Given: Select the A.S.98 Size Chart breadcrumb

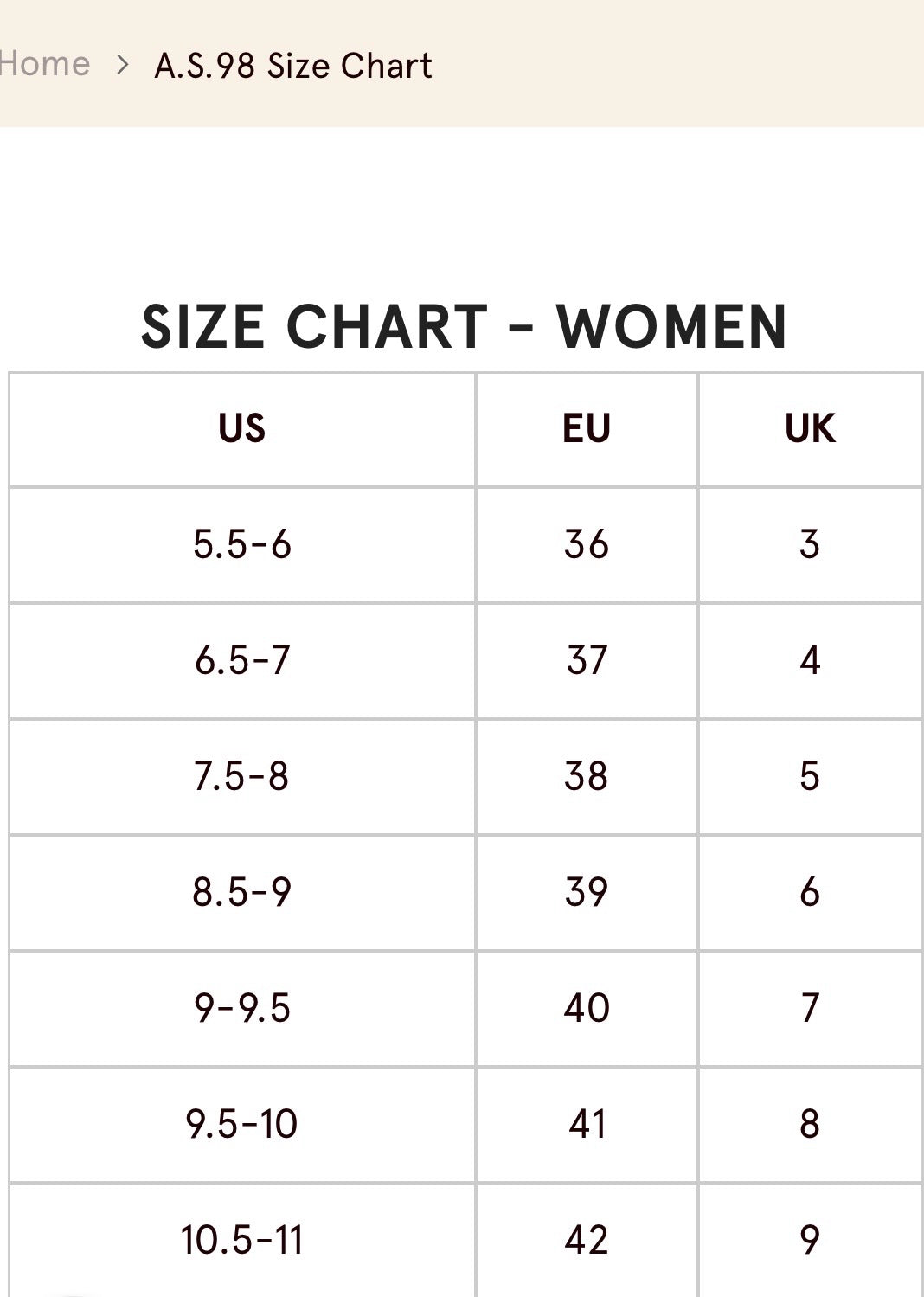Looking at the screenshot, I should click(293, 66).
